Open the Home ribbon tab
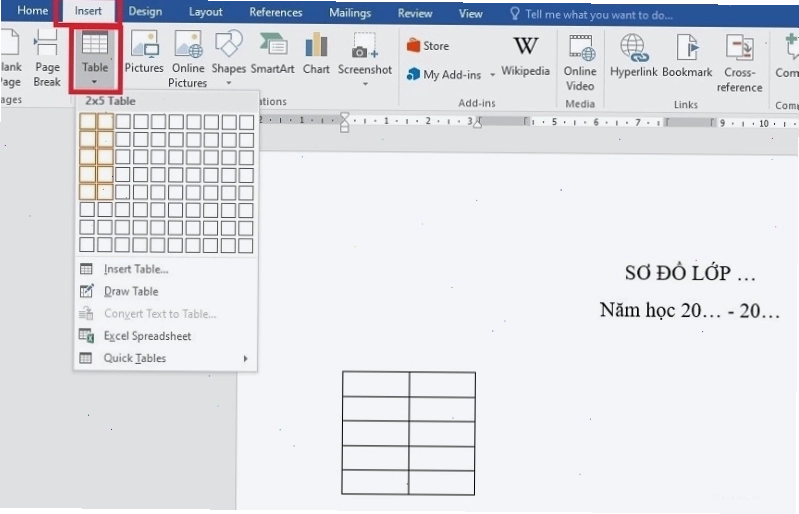 coord(33,11)
